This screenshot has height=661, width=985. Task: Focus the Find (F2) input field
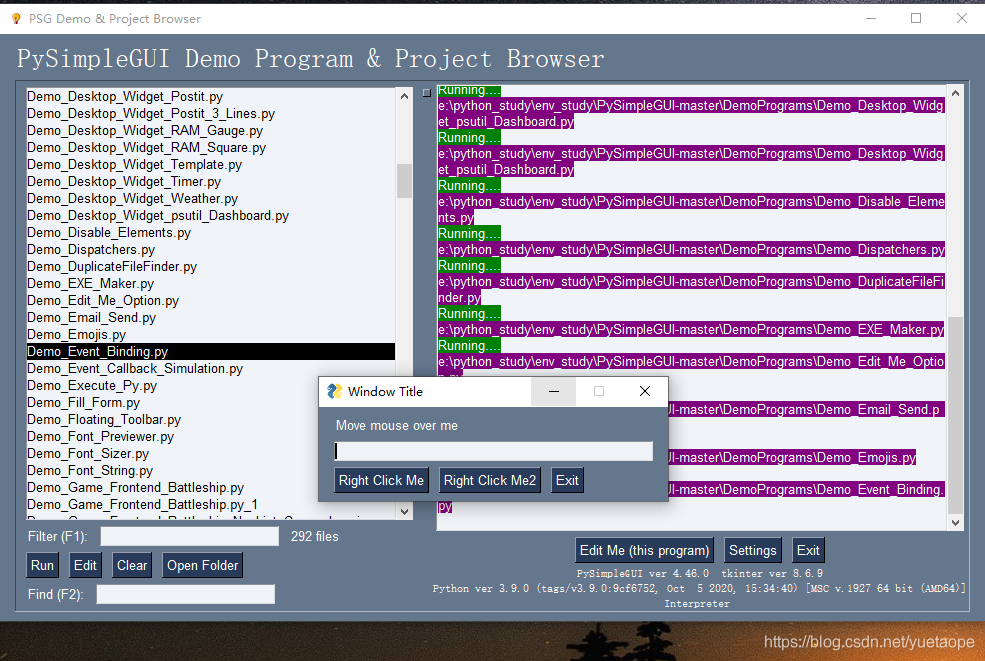point(185,594)
